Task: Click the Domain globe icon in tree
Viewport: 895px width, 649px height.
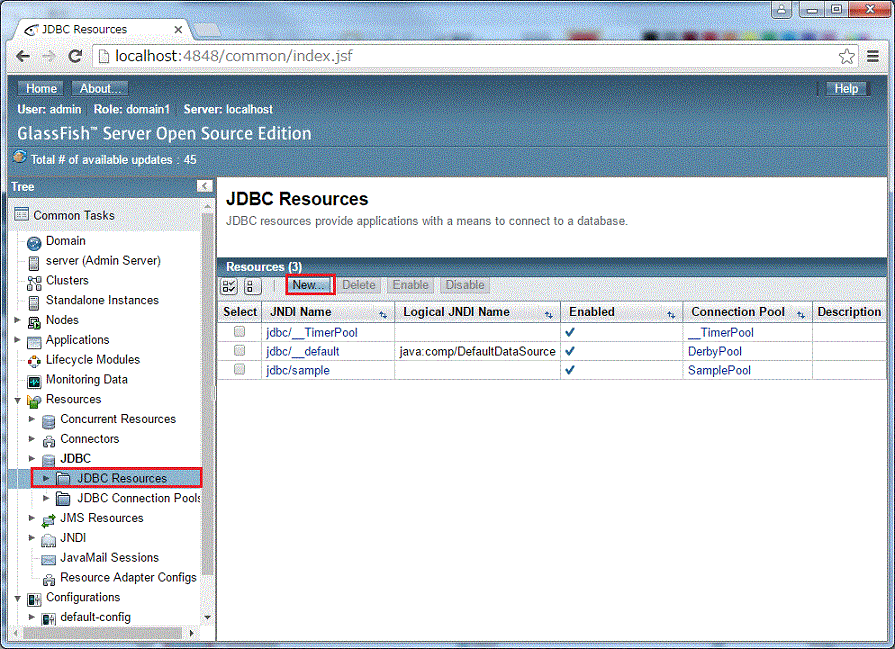Action: [x=34, y=243]
